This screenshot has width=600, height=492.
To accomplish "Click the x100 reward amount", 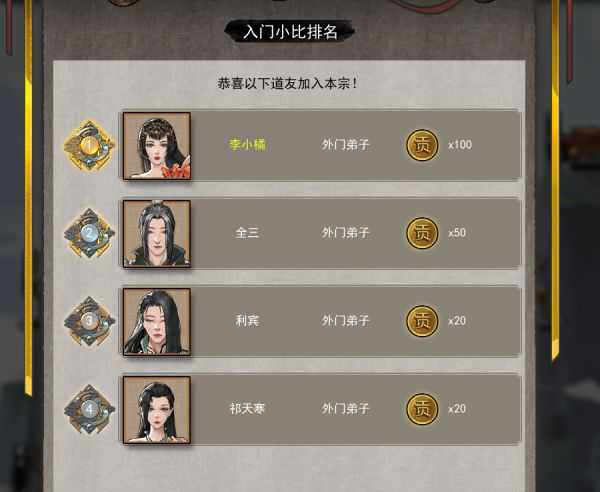I will tap(460, 145).
